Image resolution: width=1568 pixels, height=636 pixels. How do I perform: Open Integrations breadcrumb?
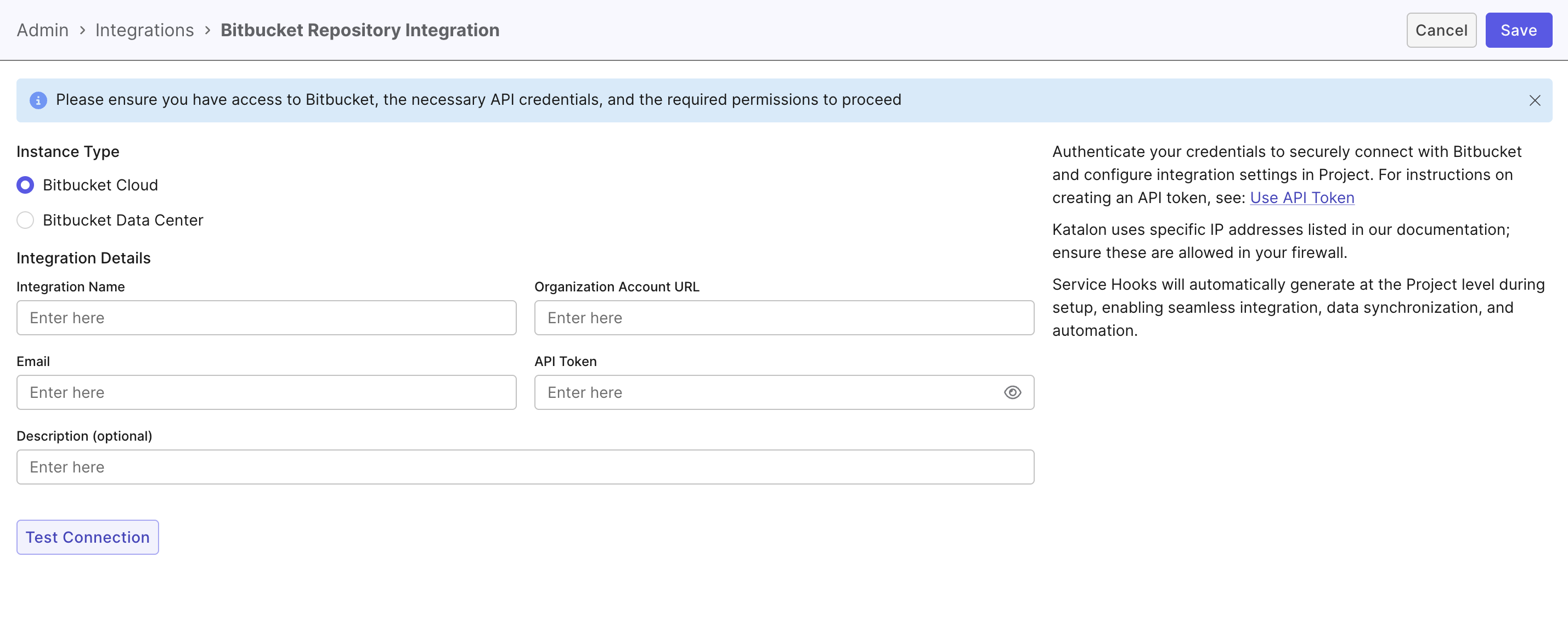click(x=144, y=30)
